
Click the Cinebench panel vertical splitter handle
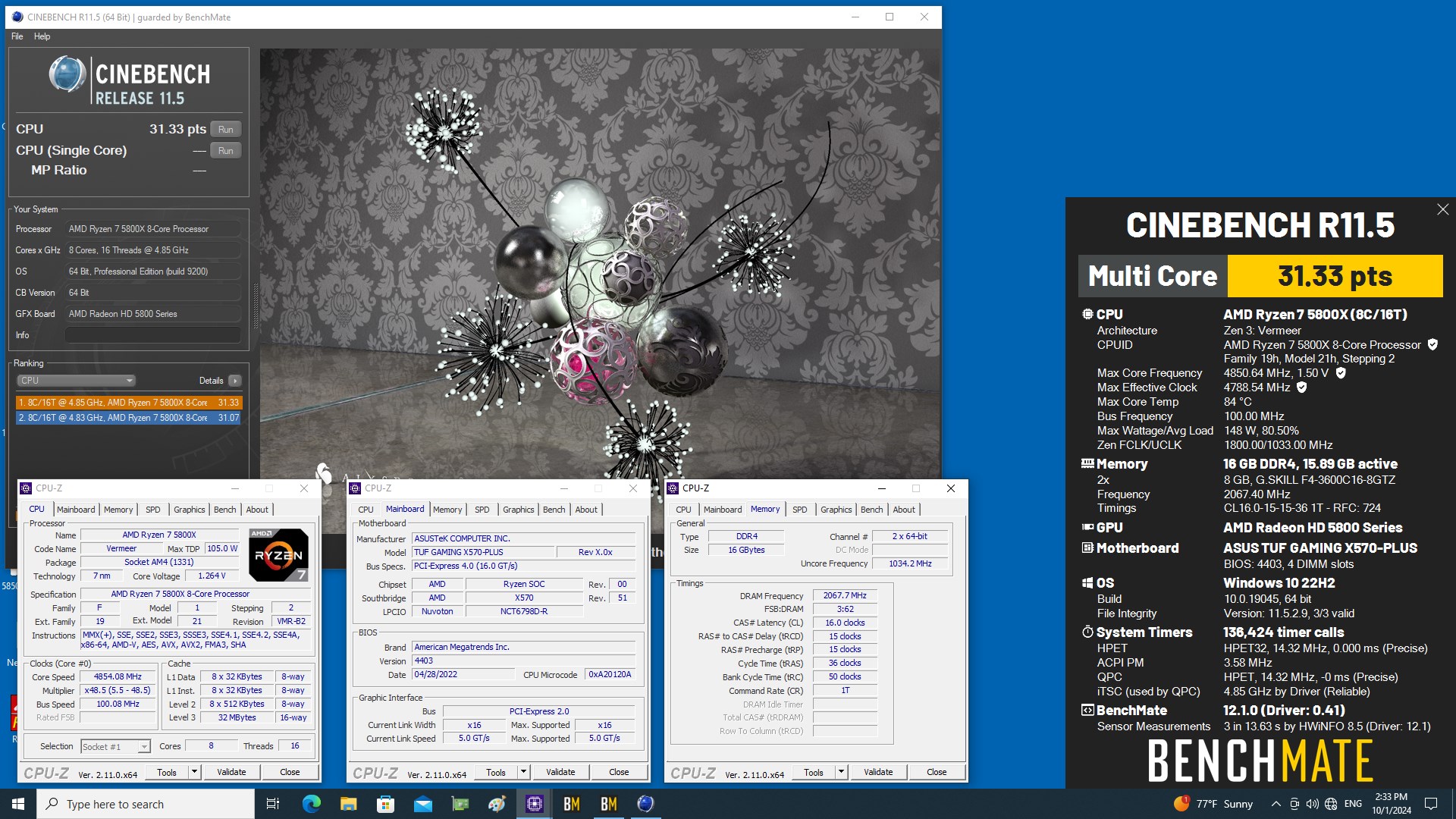coord(256,305)
